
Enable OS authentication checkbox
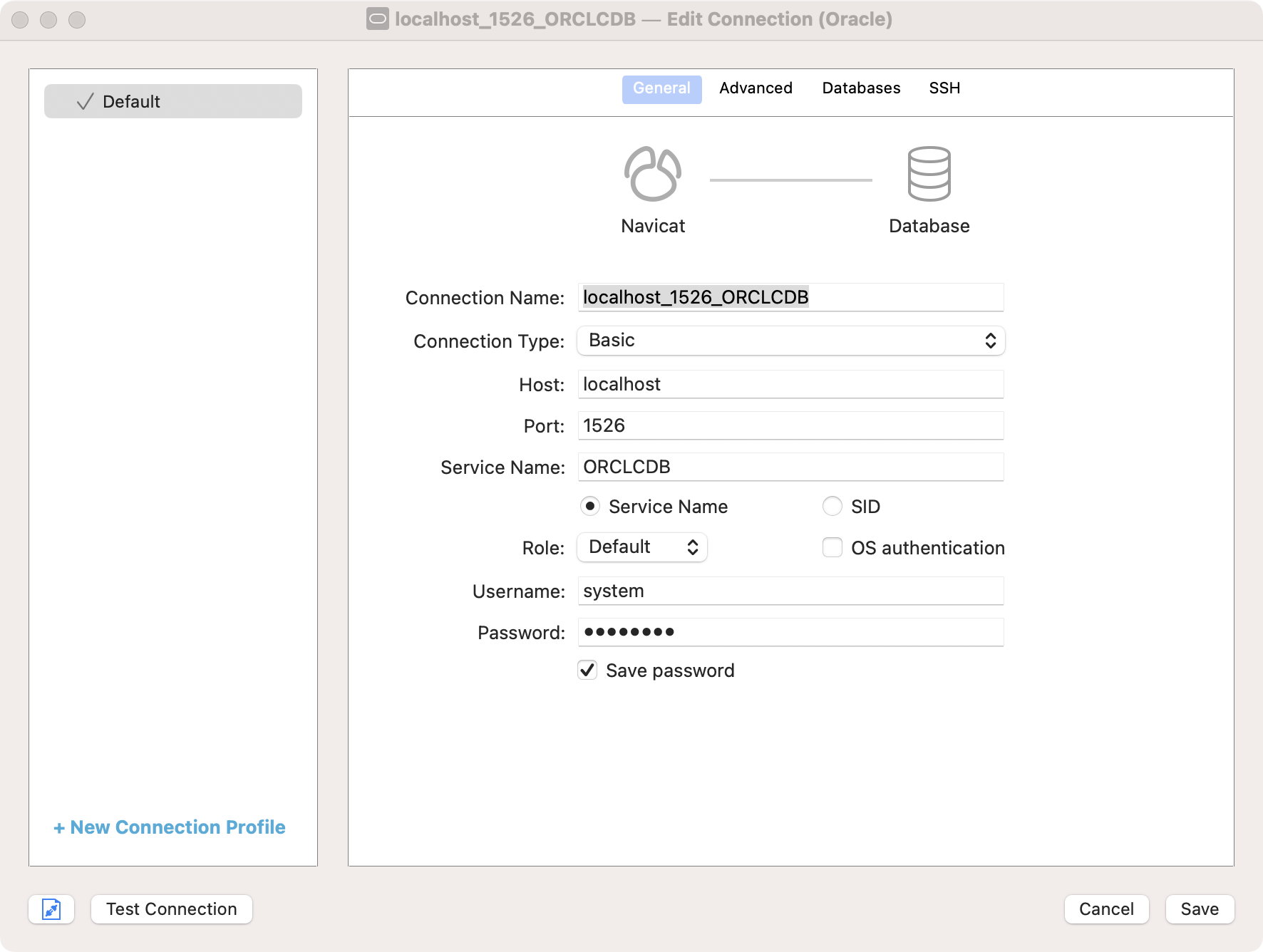pyautogui.click(x=832, y=548)
